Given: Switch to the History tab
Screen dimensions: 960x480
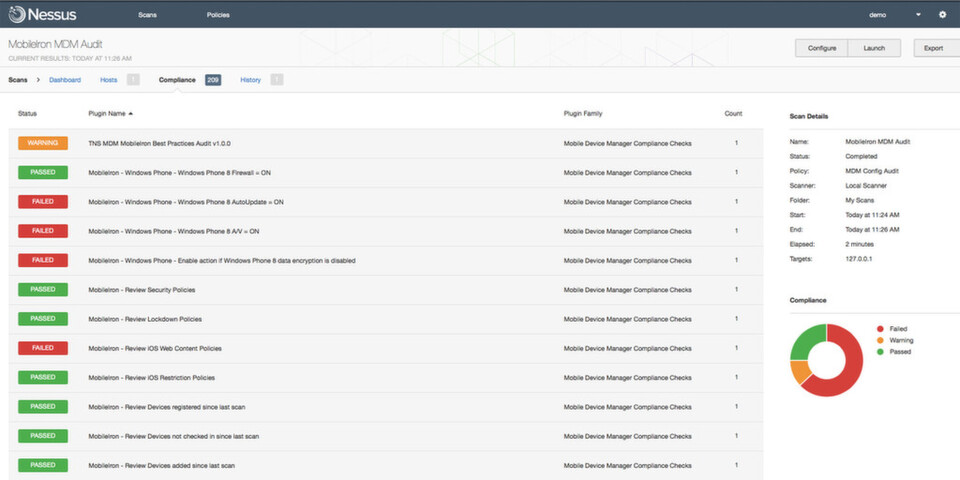Looking at the screenshot, I should tap(250, 80).
